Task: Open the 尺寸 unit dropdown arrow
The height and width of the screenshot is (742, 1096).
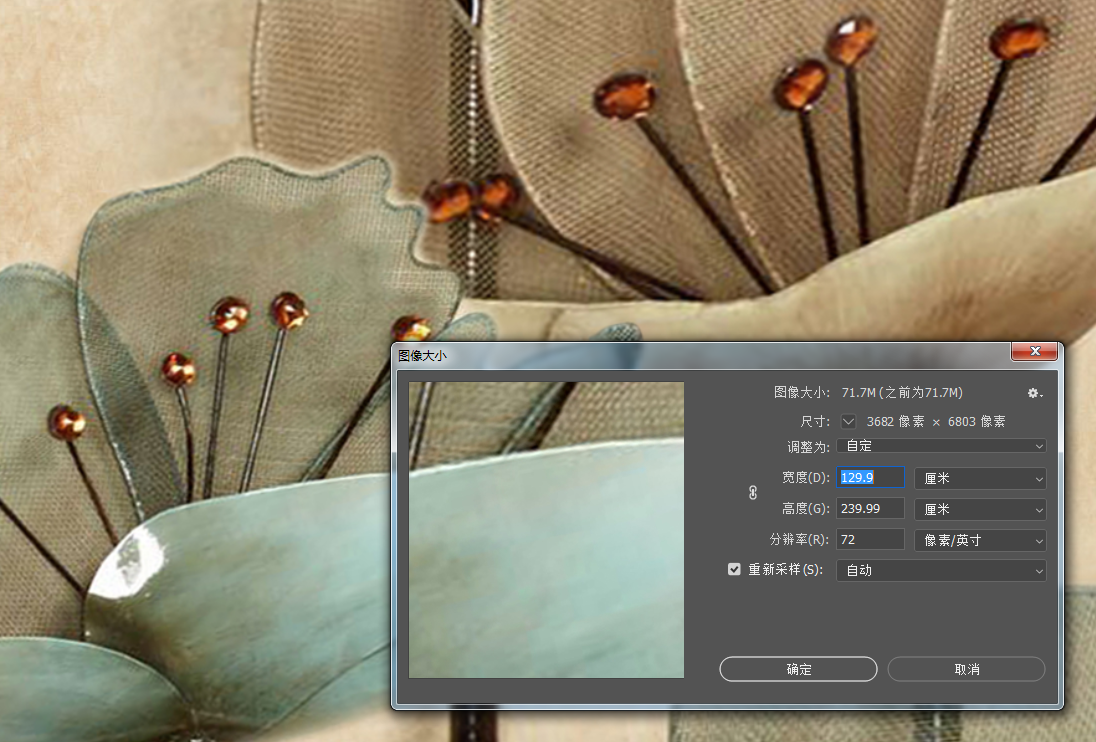Action: pos(849,421)
